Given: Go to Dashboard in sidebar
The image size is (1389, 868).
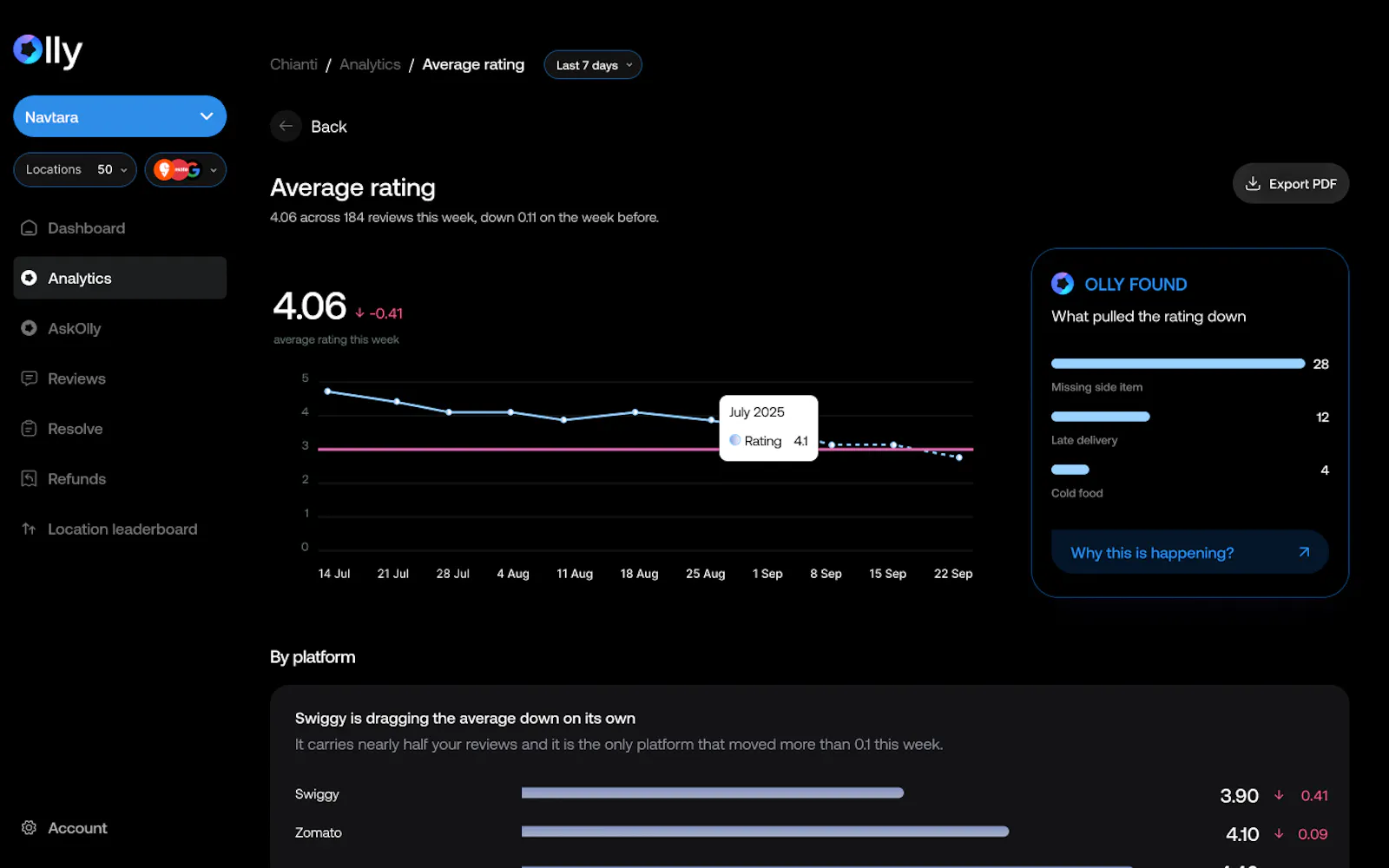Looking at the screenshot, I should point(120,228).
